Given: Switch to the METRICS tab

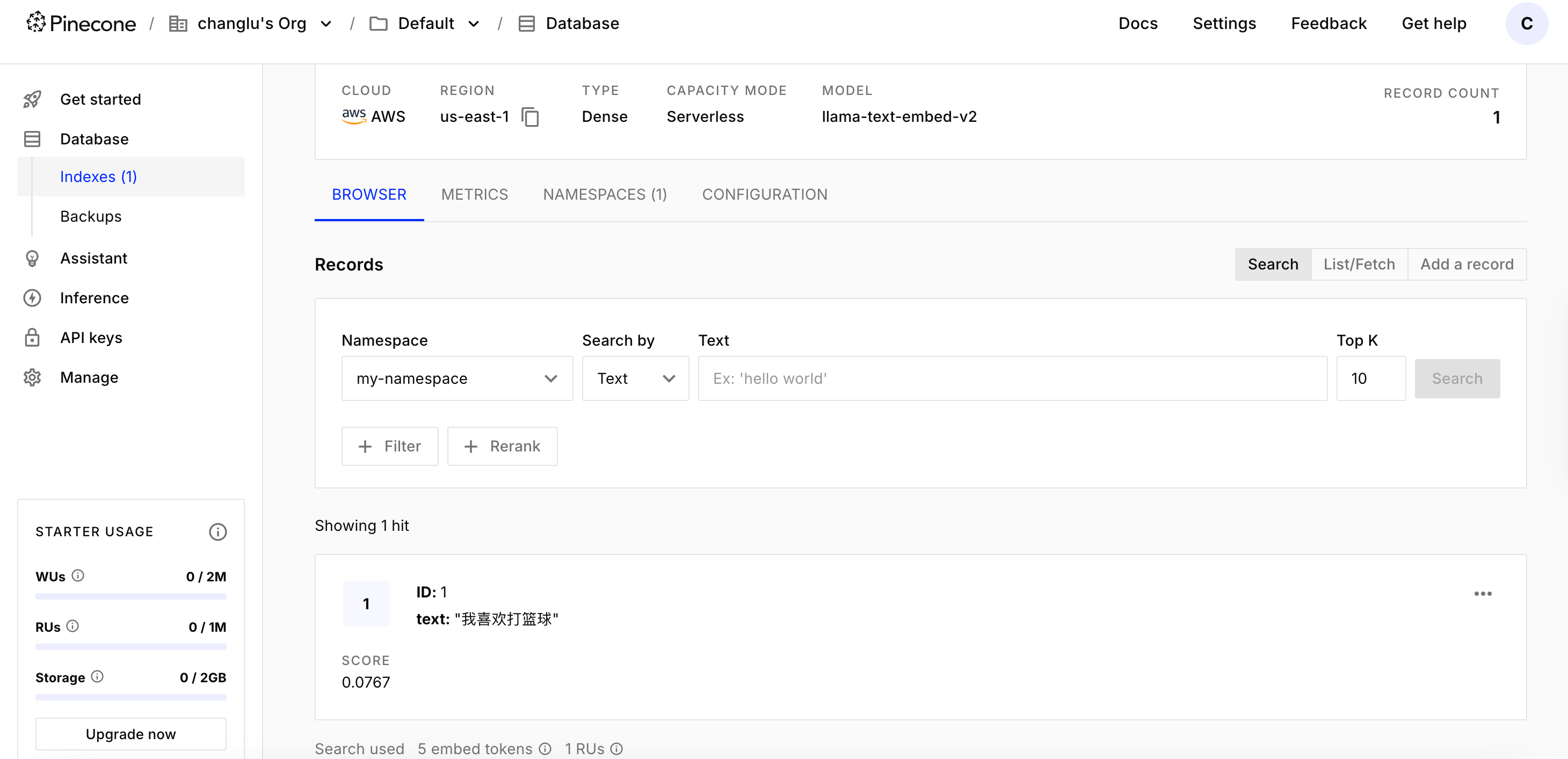Looking at the screenshot, I should [475, 195].
